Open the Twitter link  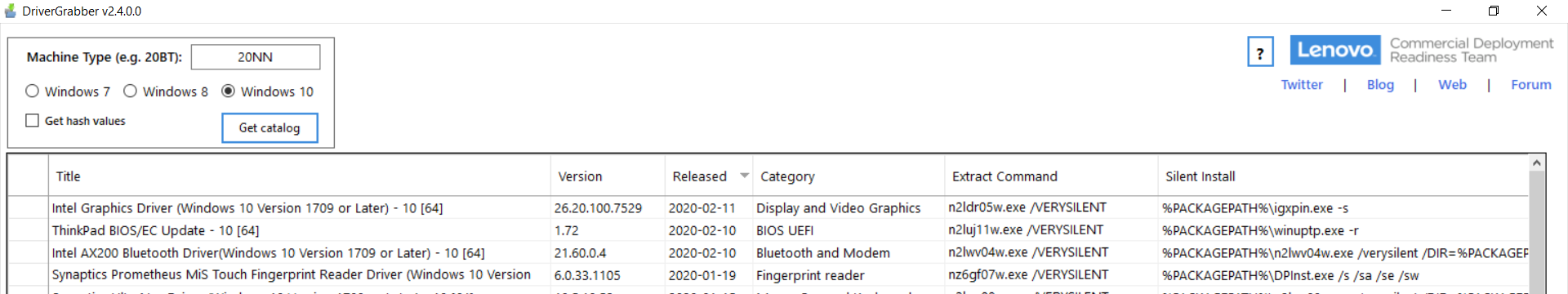(x=1302, y=85)
